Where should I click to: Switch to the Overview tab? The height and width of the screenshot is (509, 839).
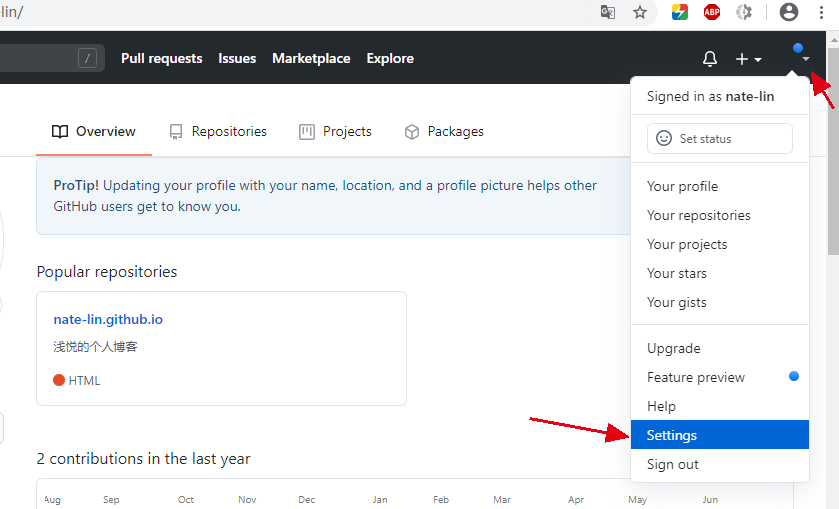(94, 132)
